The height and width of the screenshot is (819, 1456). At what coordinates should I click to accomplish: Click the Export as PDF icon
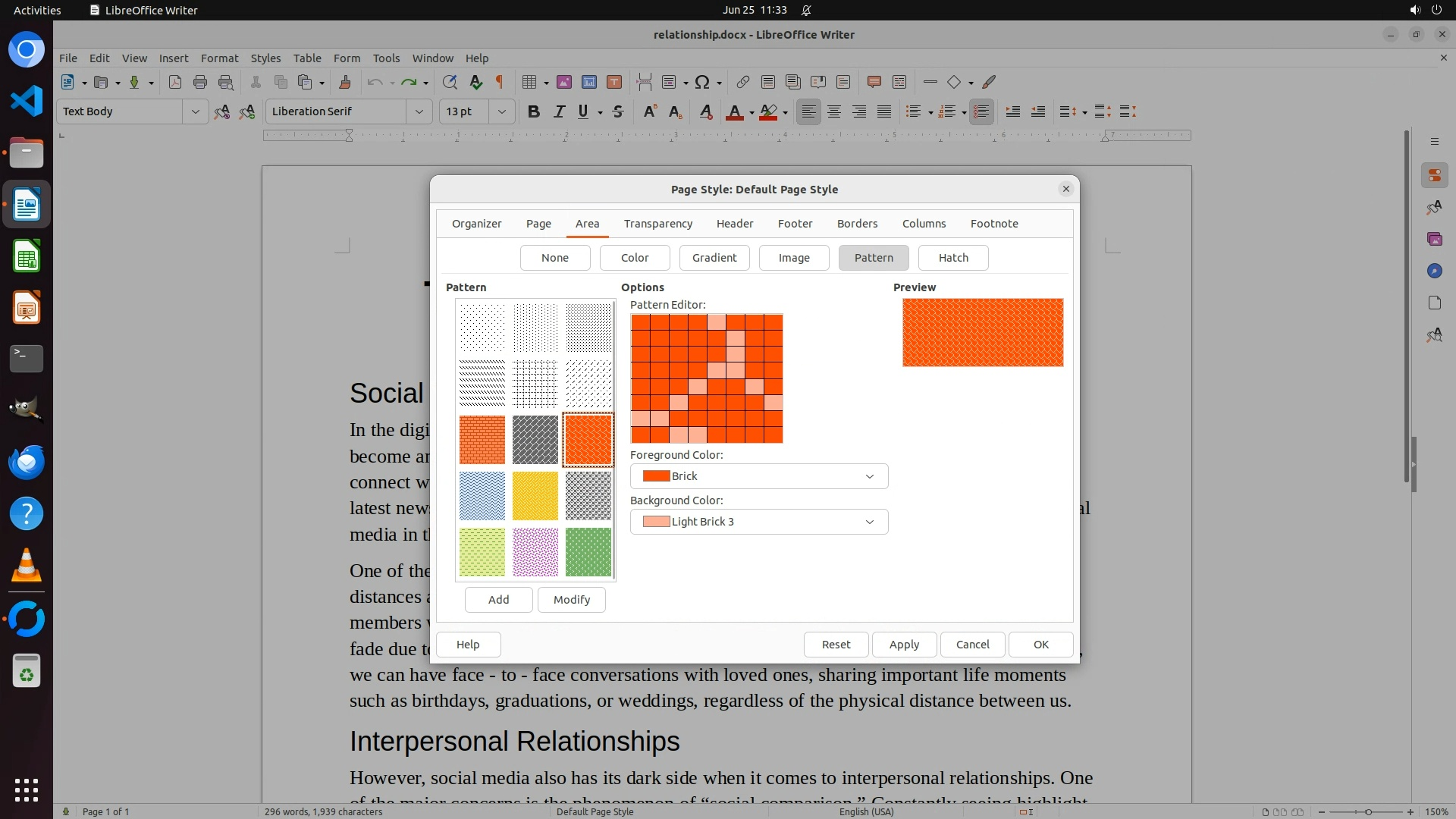coord(175,82)
